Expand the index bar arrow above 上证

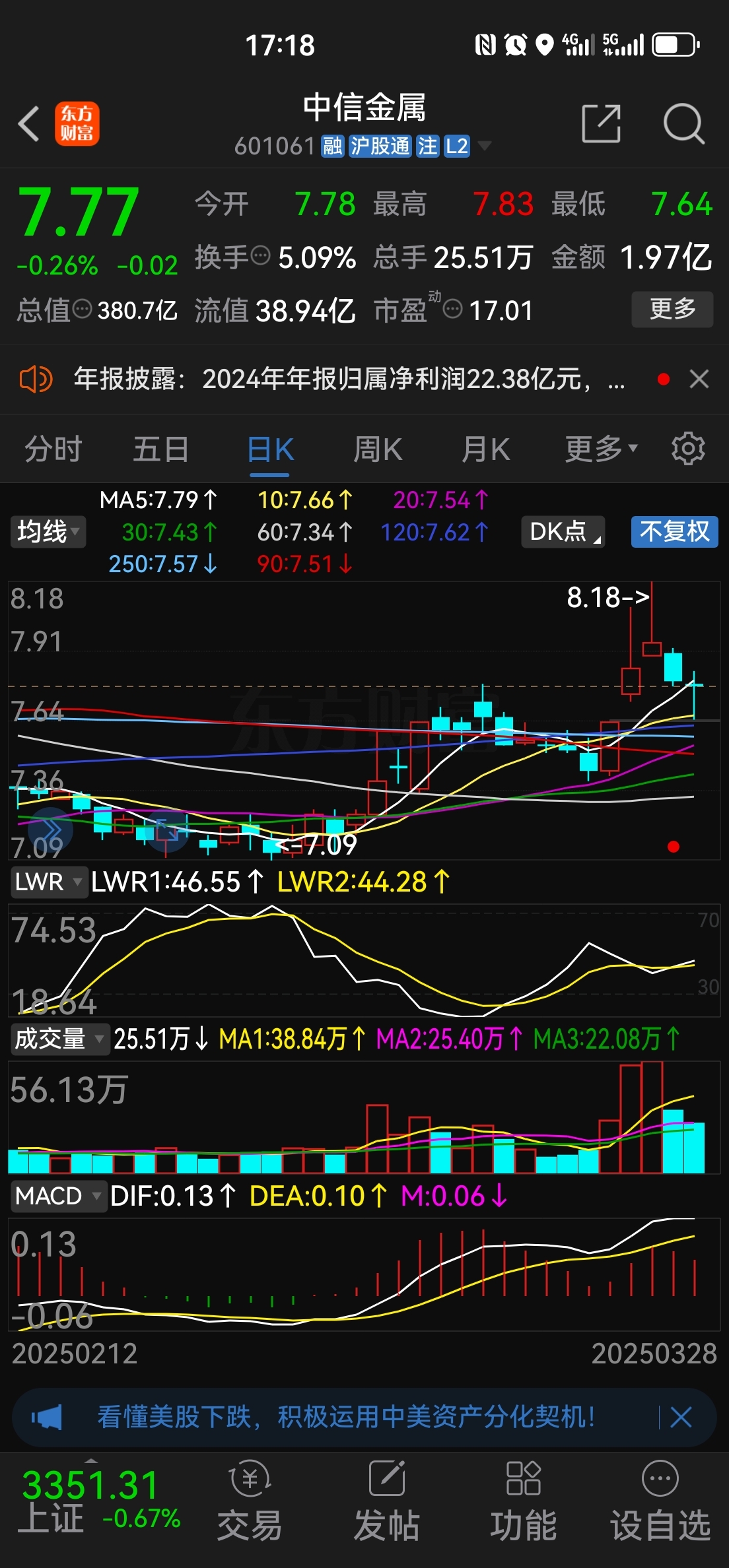click(91, 1460)
